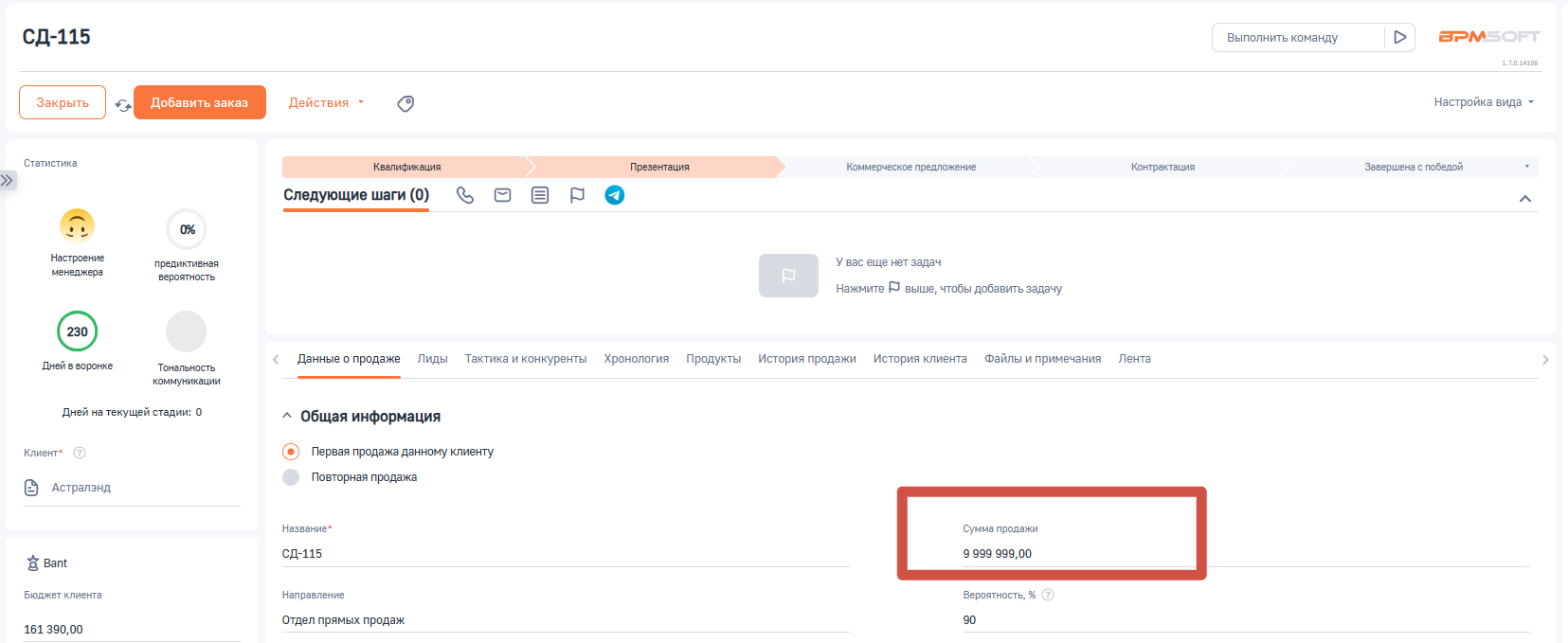
Task: Click the 0% predictive probability circle
Action: 187,229
